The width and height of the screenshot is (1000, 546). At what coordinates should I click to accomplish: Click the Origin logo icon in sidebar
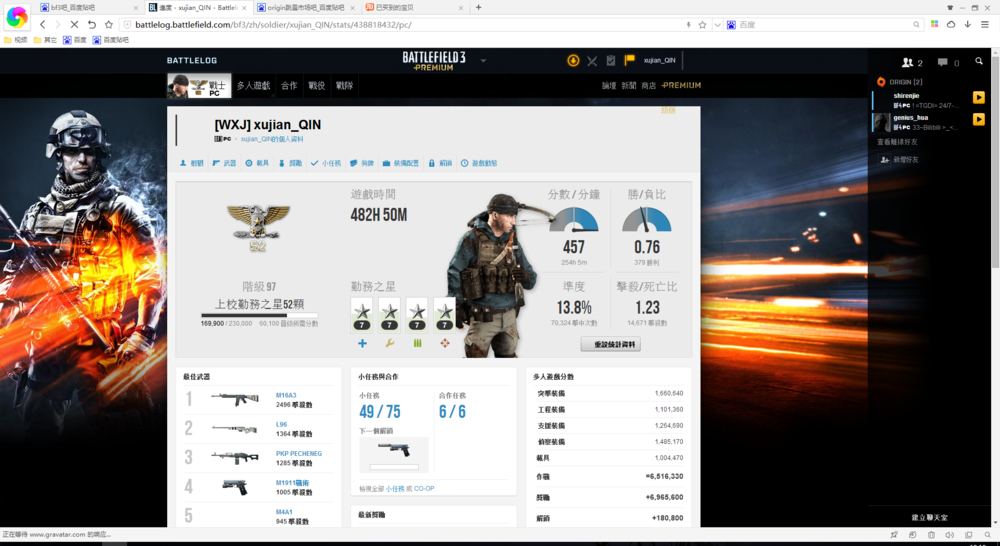click(881, 82)
